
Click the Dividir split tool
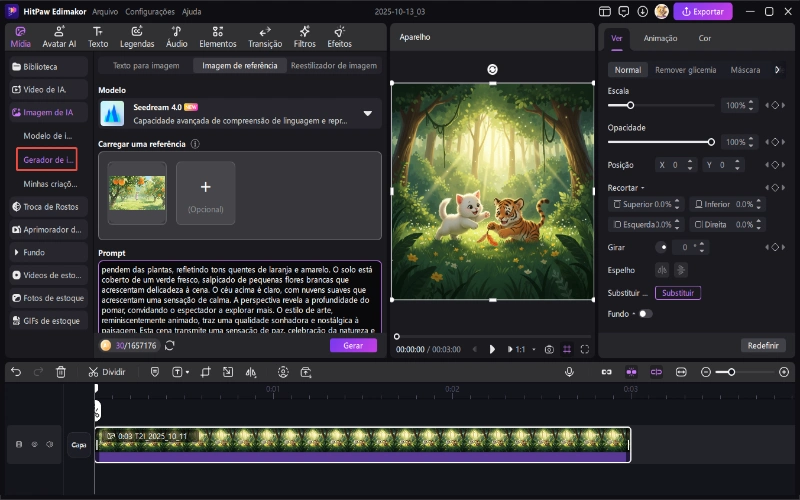click(107, 371)
